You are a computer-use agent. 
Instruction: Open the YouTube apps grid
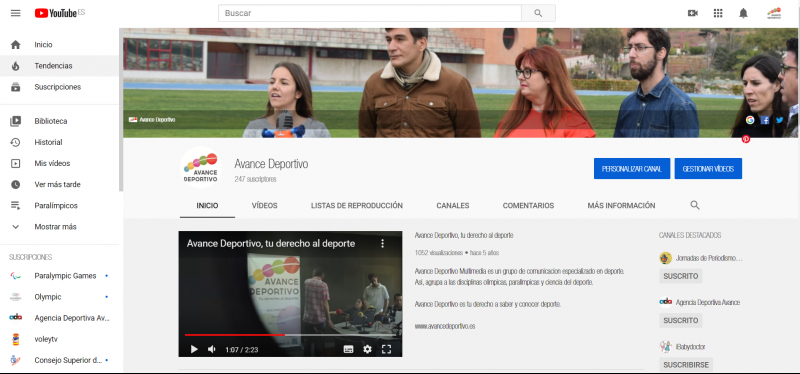coord(718,13)
